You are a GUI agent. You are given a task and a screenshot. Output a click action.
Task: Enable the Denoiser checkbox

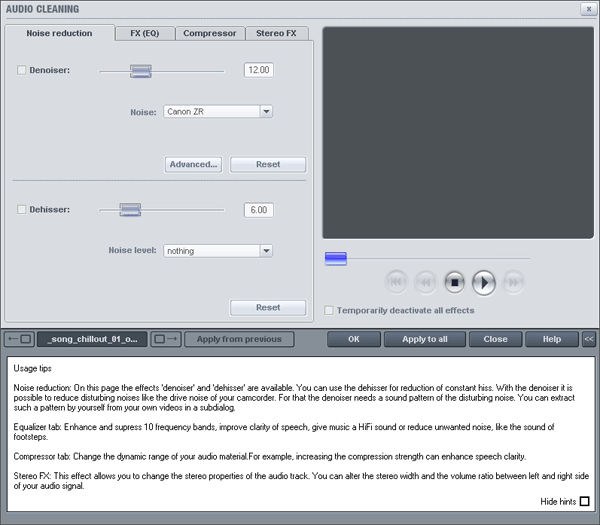coord(21,70)
